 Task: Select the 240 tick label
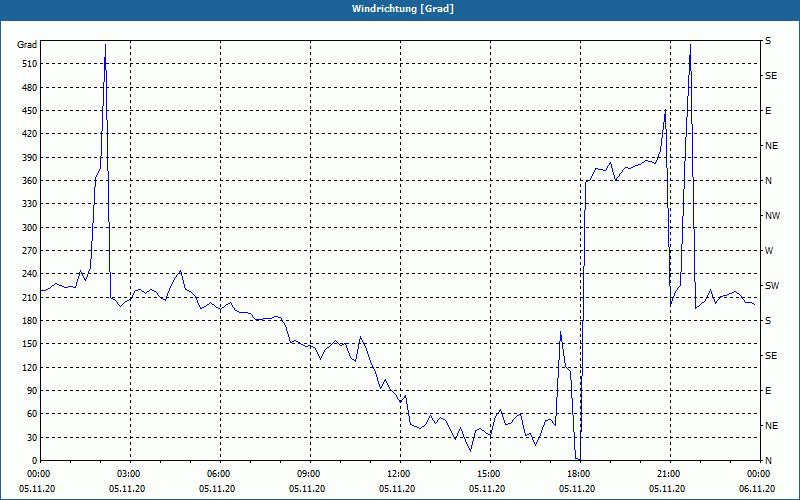[30, 274]
